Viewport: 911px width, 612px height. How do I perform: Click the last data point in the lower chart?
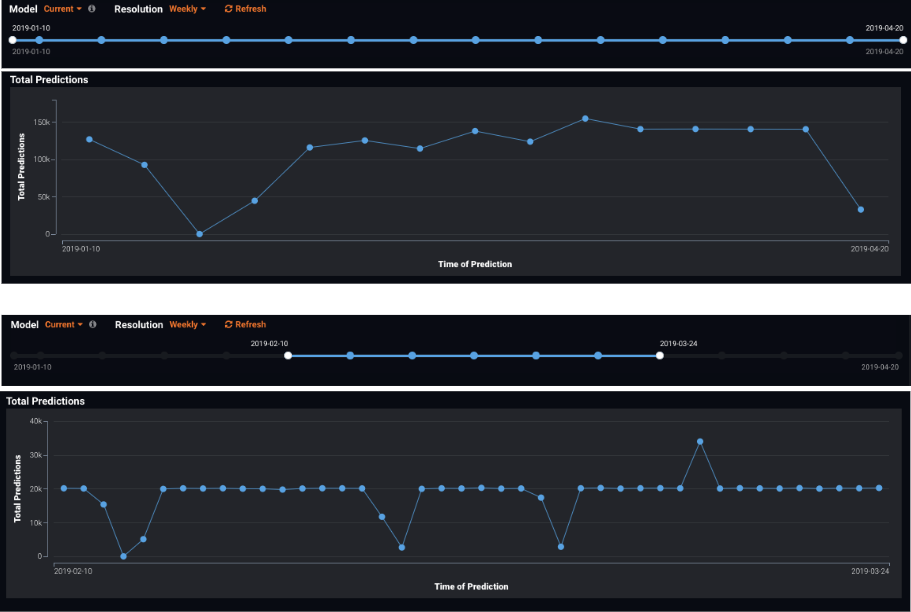pyautogui.click(x=879, y=488)
